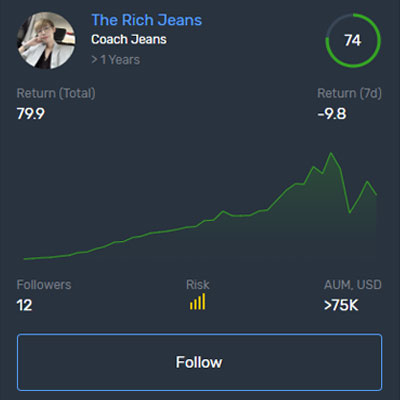Click the '> 1 Years' age label

point(116,60)
